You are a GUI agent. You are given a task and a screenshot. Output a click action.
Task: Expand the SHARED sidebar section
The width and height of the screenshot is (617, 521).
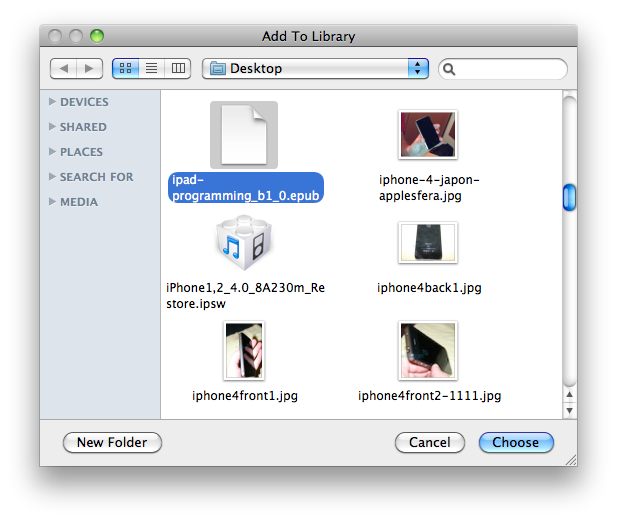pos(53,127)
